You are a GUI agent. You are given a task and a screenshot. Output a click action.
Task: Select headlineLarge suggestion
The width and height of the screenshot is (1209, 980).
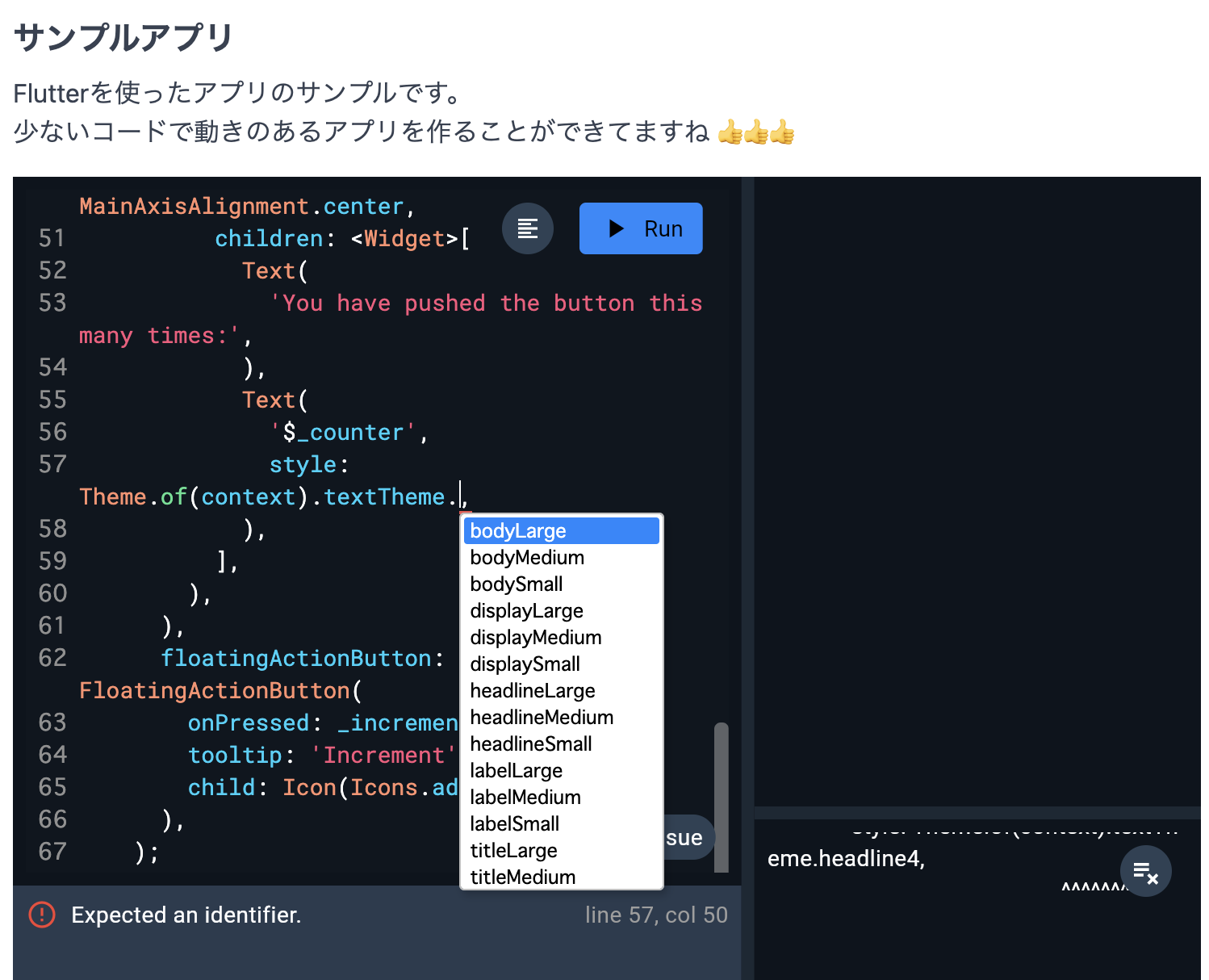click(x=562, y=691)
